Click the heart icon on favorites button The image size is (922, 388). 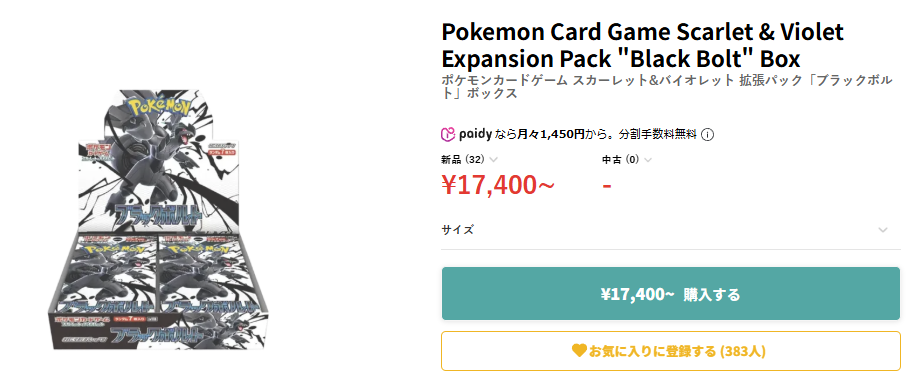pyautogui.click(x=579, y=351)
